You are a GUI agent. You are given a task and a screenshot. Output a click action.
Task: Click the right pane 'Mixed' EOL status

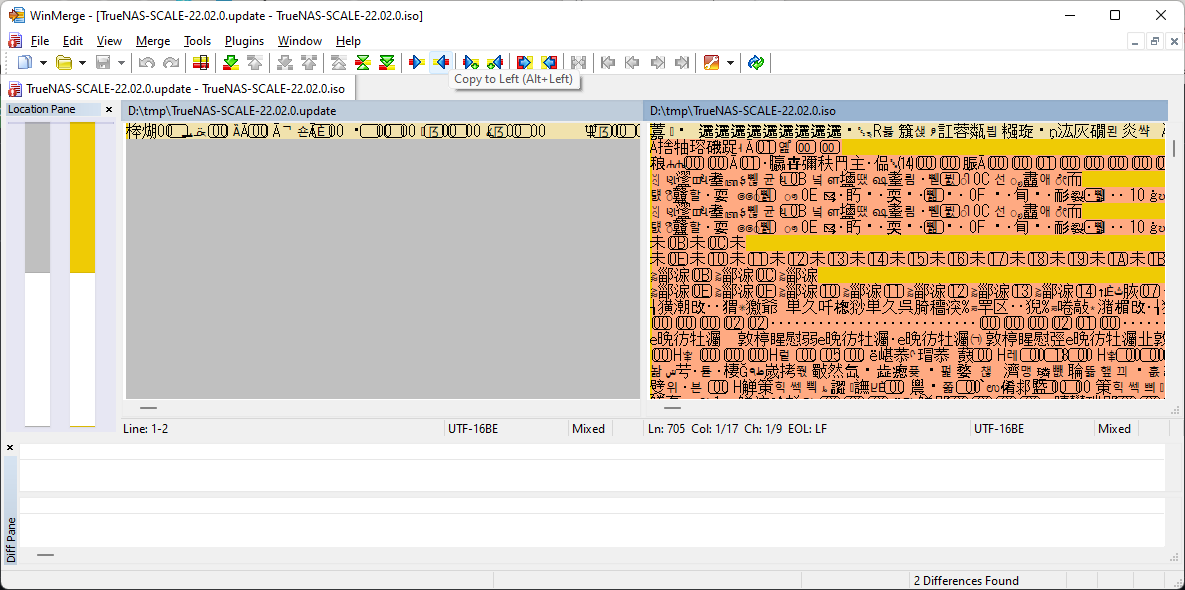coord(1115,428)
